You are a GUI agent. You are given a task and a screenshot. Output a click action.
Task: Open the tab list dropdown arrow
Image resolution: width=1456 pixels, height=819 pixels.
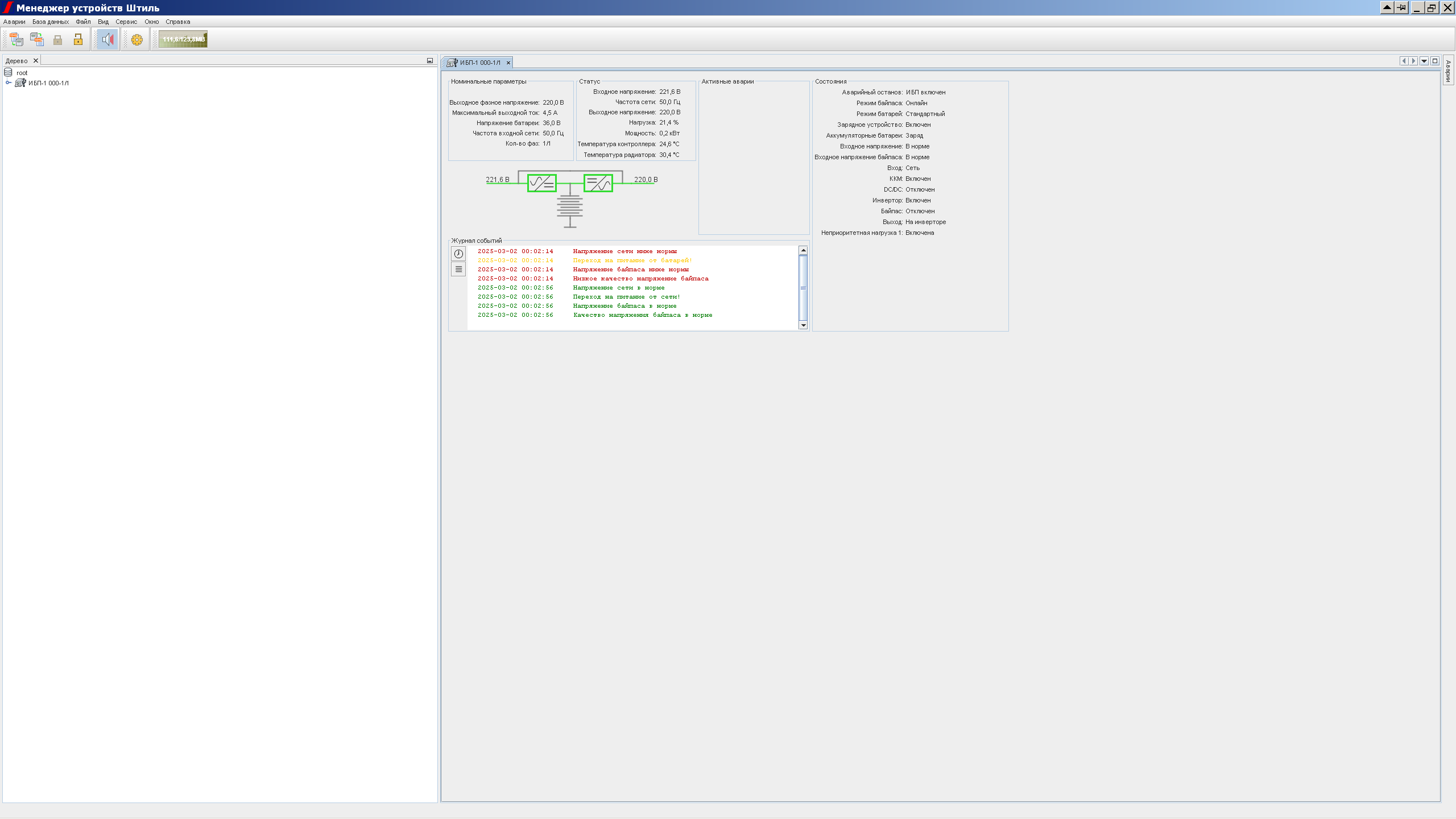pos(1424,61)
